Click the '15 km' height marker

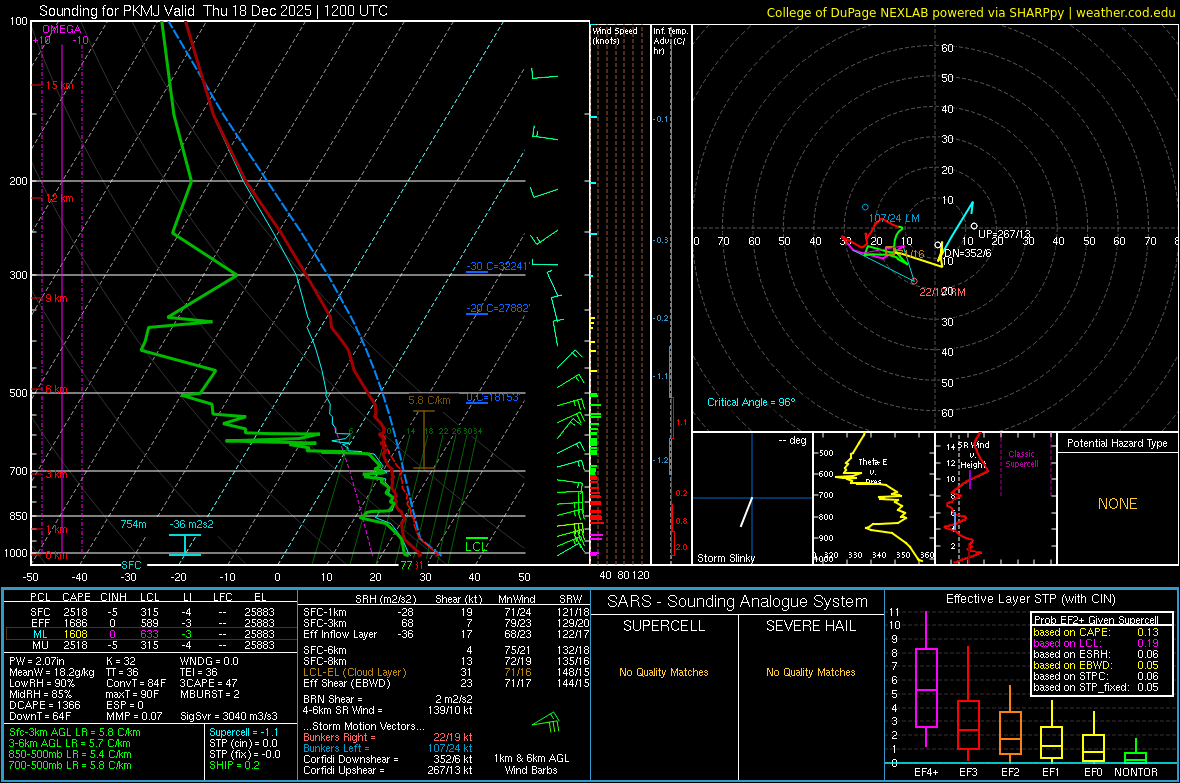[x=59, y=85]
